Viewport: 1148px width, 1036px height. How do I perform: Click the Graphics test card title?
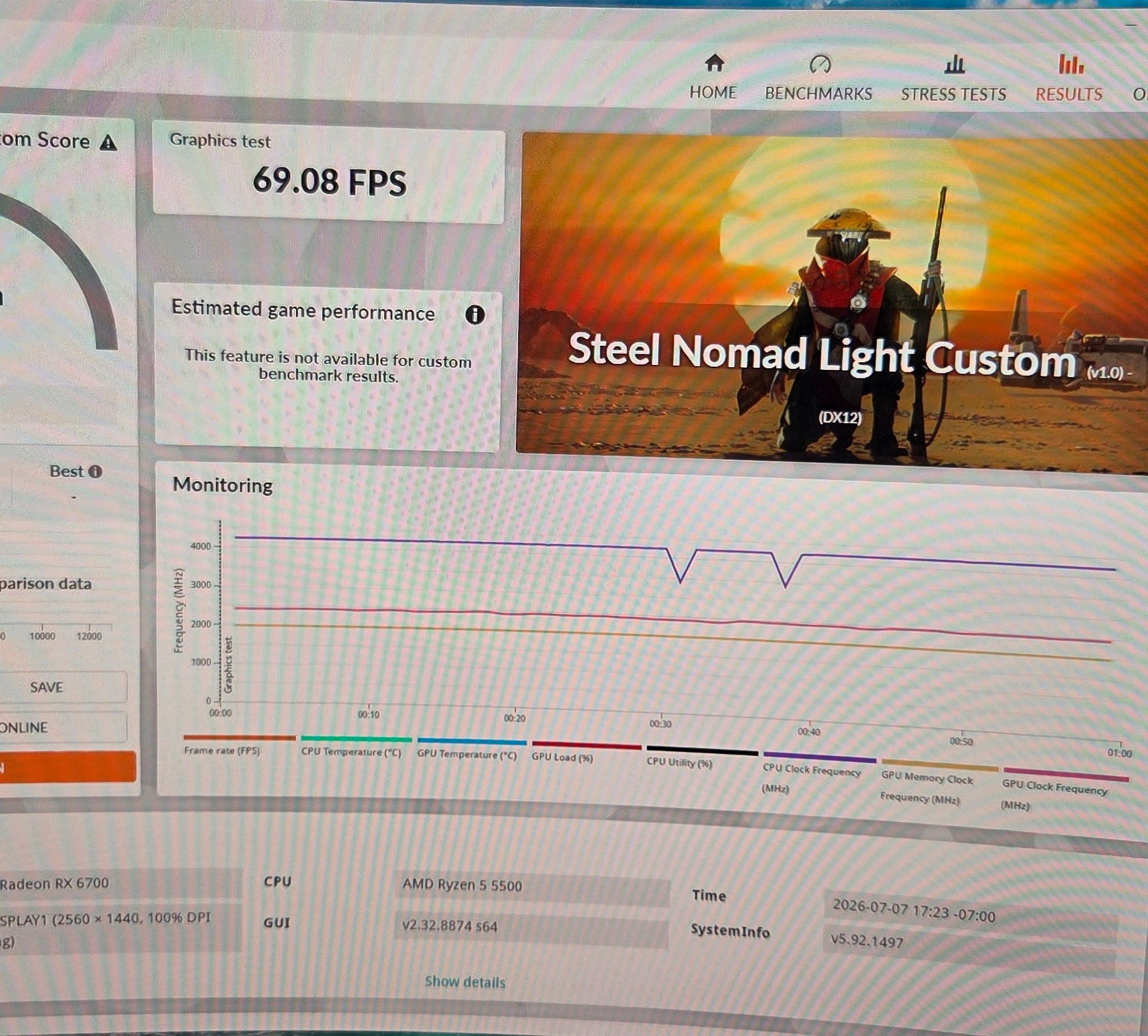tap(220, 141)
